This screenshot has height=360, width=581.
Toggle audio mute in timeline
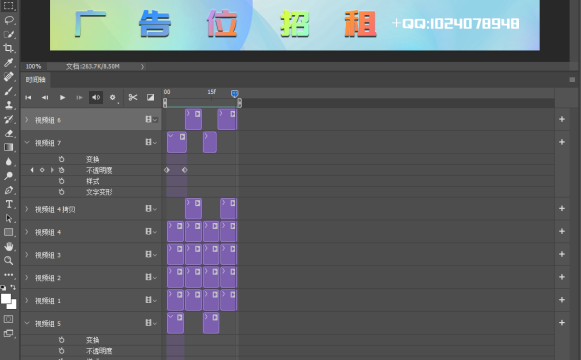pyautogui.click(x=96, y=97)
